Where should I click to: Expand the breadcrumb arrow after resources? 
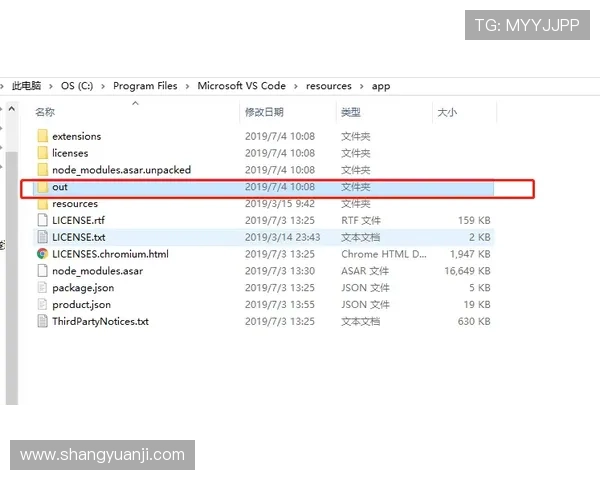pos(362,86)
